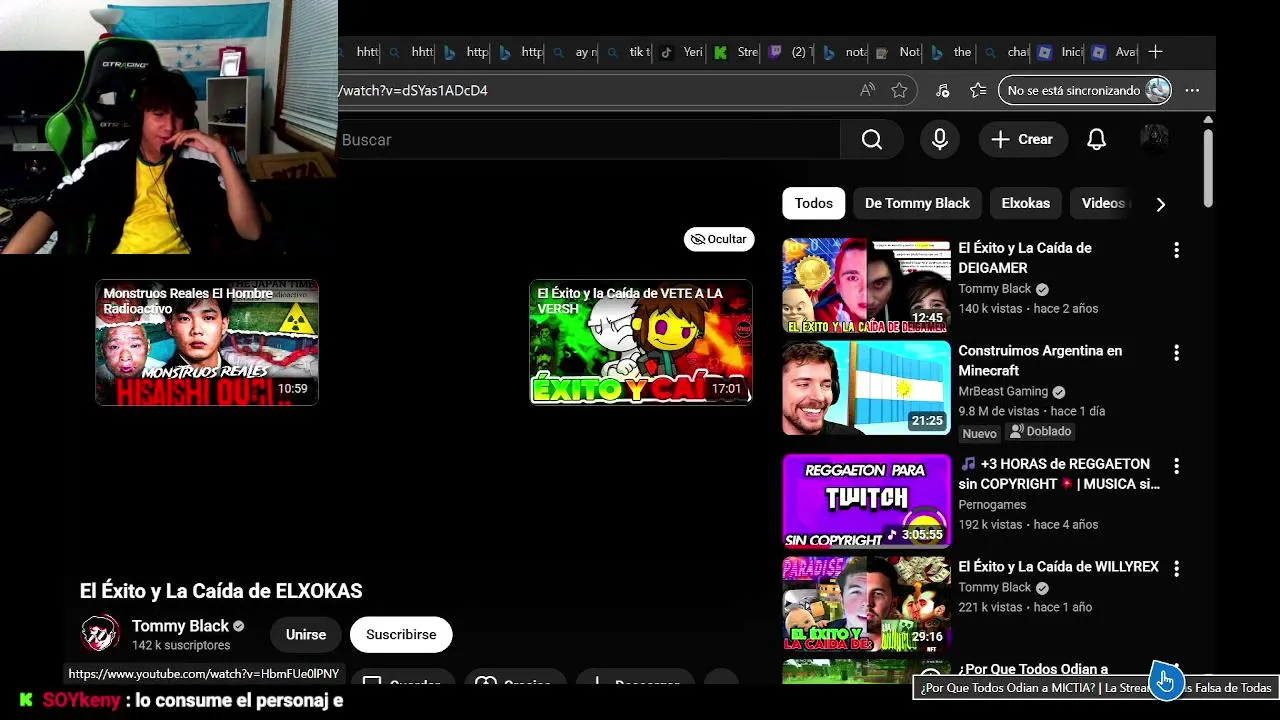Open the YouTube account avatar menu
The height and width of the screenshot is (720, 1280).
(x=1155, y=140)
